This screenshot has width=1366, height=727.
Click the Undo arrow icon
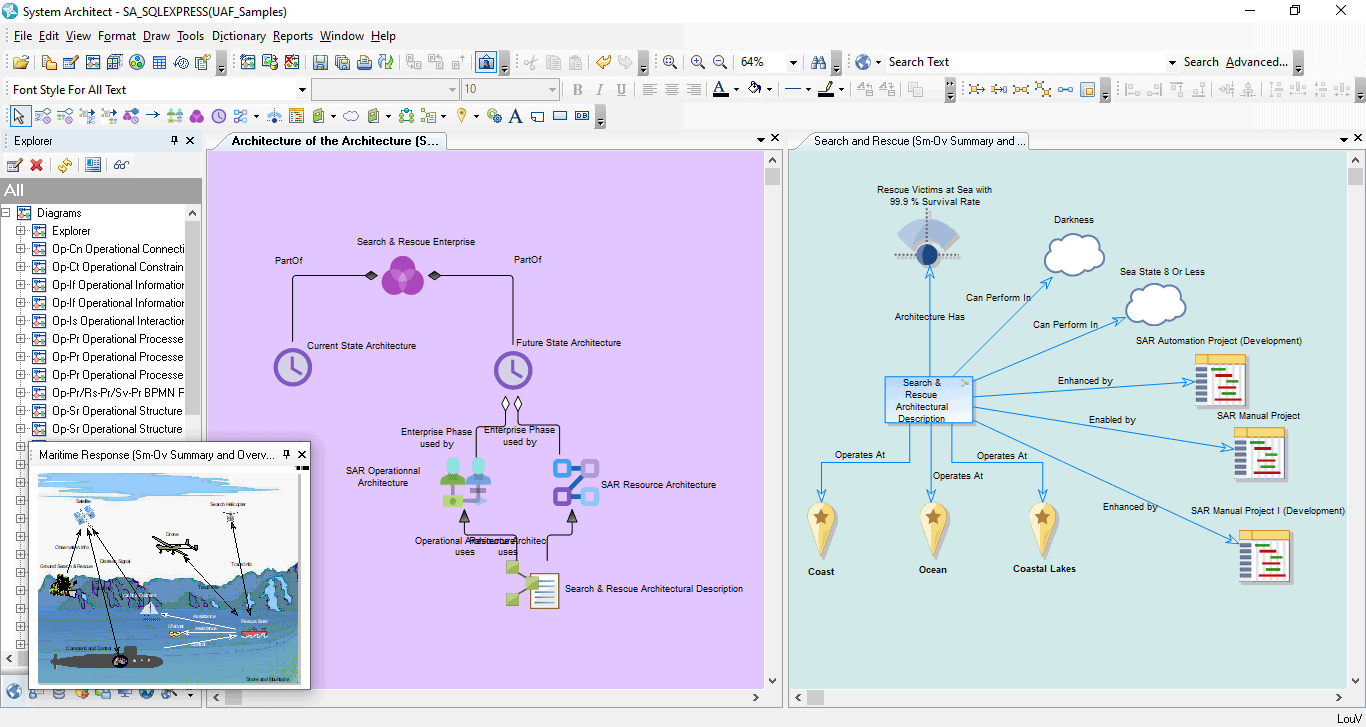click(x=603, y=62)
